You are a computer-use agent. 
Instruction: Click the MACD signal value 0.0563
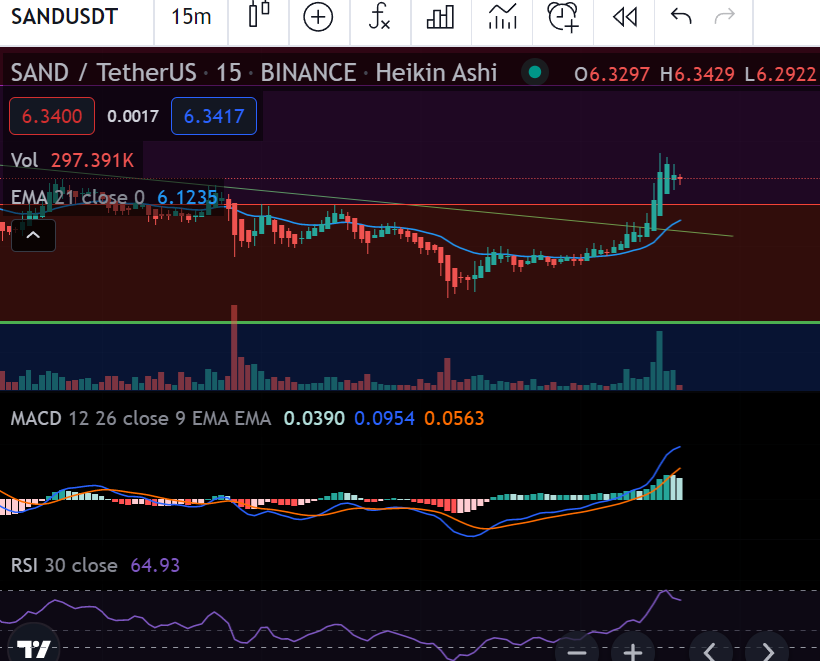point(454,418)
